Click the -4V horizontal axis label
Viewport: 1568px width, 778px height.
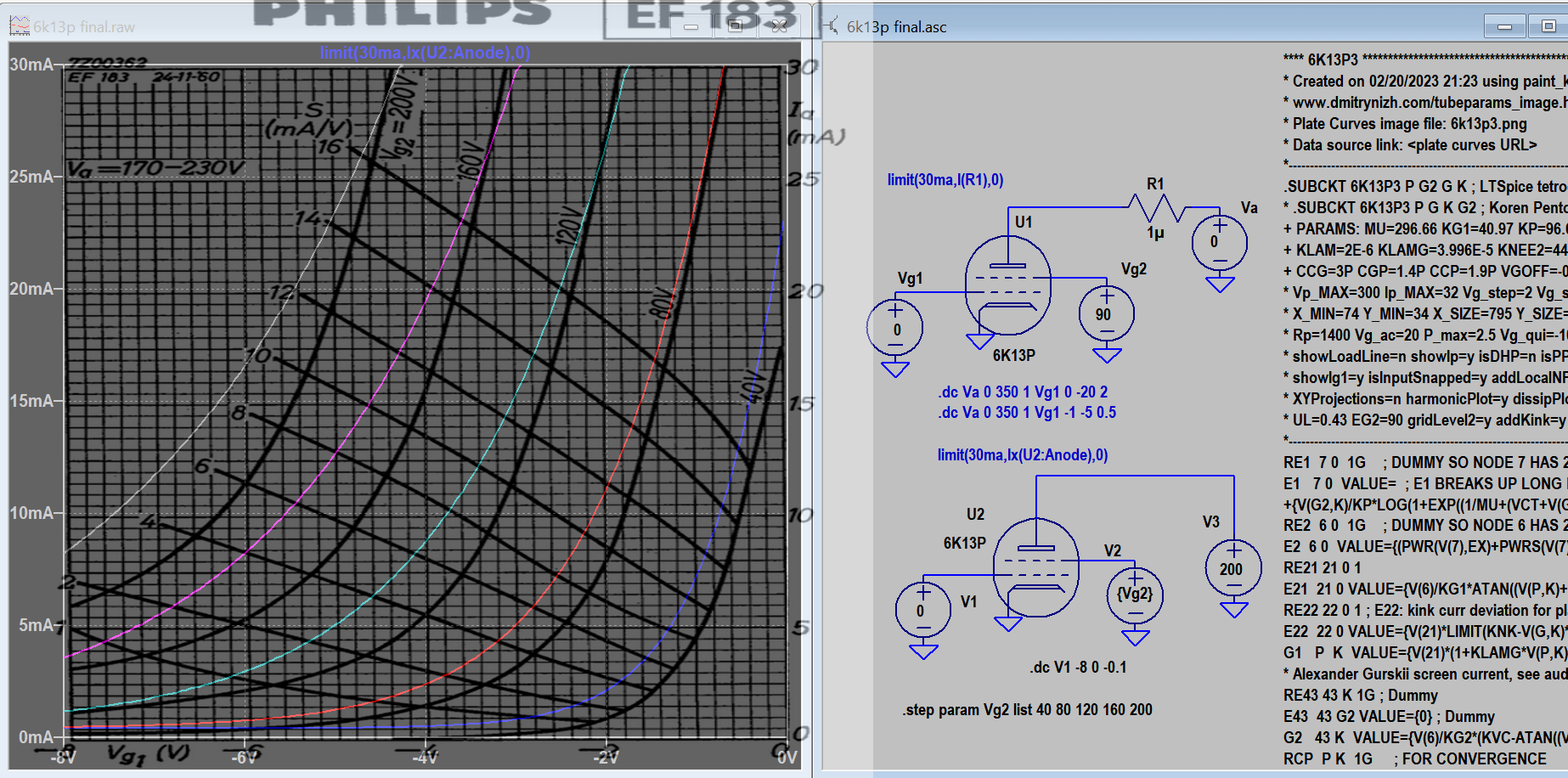point(425,757)
